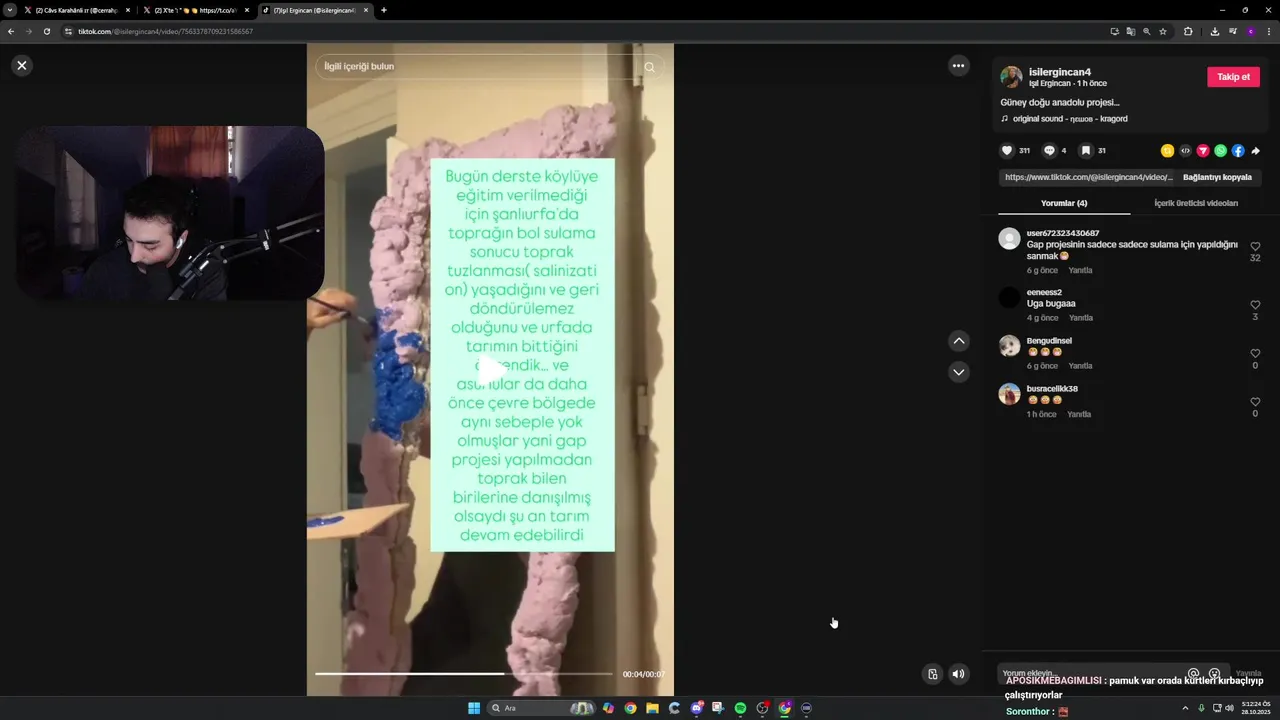The image size is (1280, 720).
Task: Toggle the auto-scroll button beside volume
Action: coord(932,674)
